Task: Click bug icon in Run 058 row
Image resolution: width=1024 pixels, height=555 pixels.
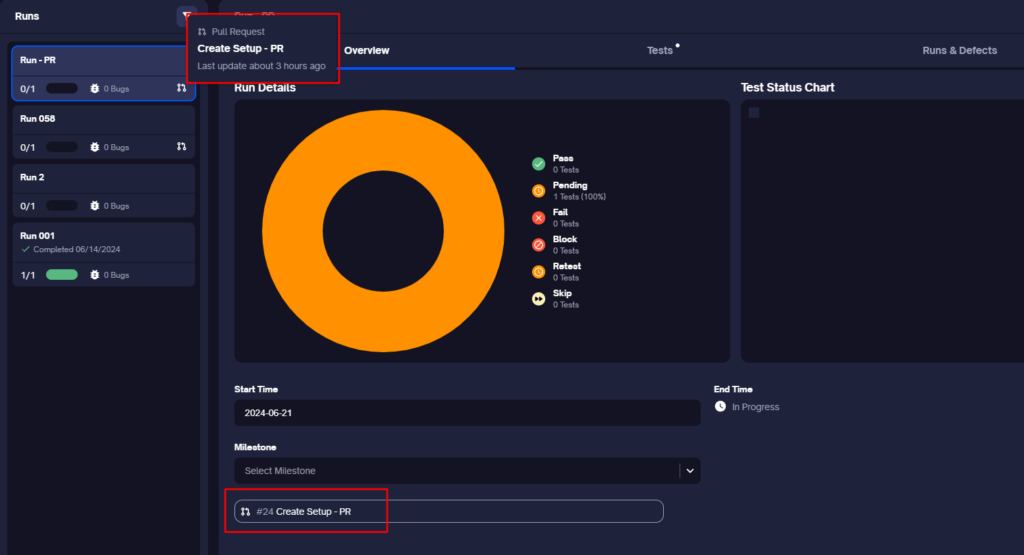Action: [x=95, y=148]
